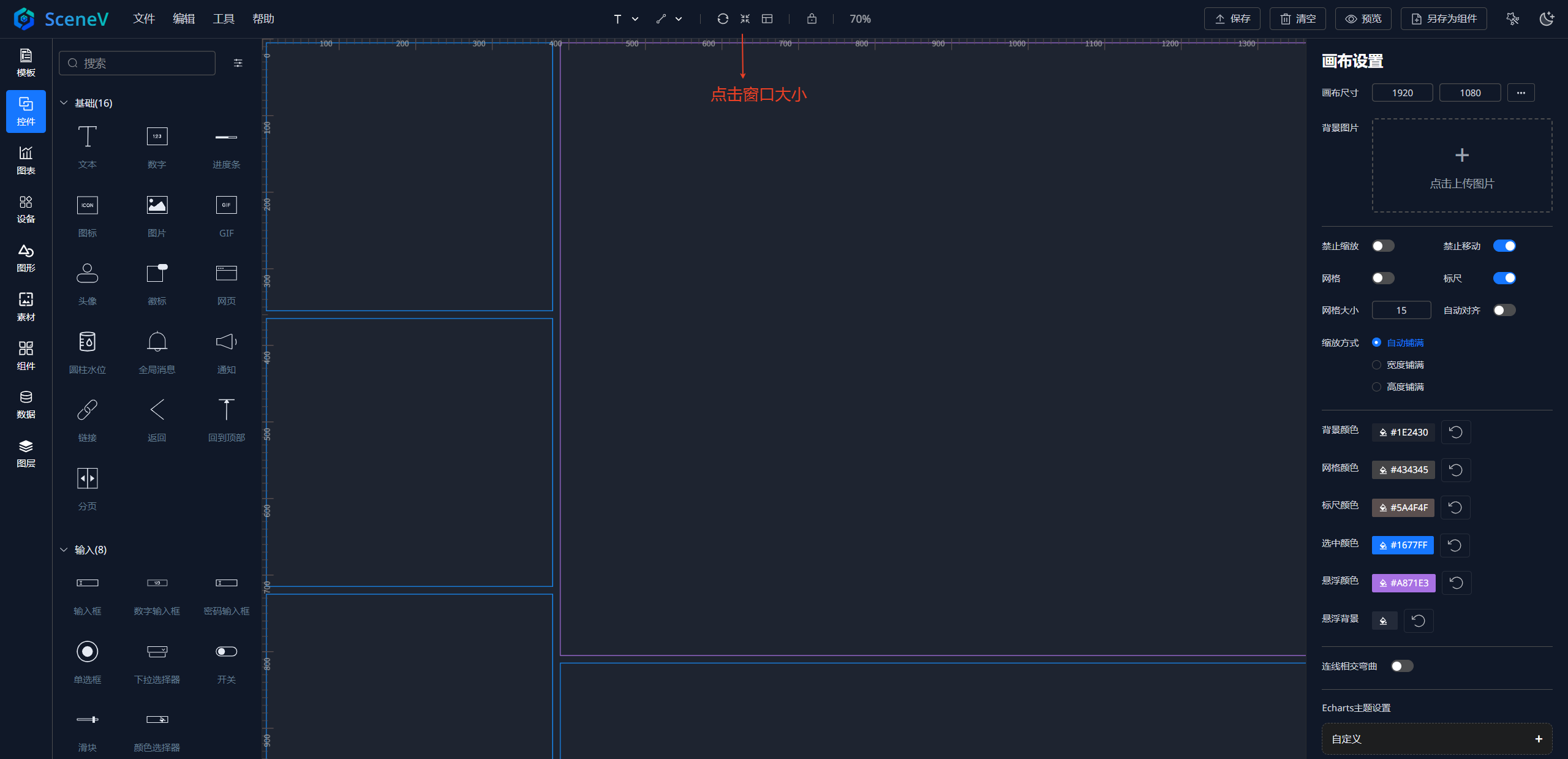The width and height of the screenshot is (1568, 759).
Task: Click the window size layout icon
Action: [x=767, y=19]
